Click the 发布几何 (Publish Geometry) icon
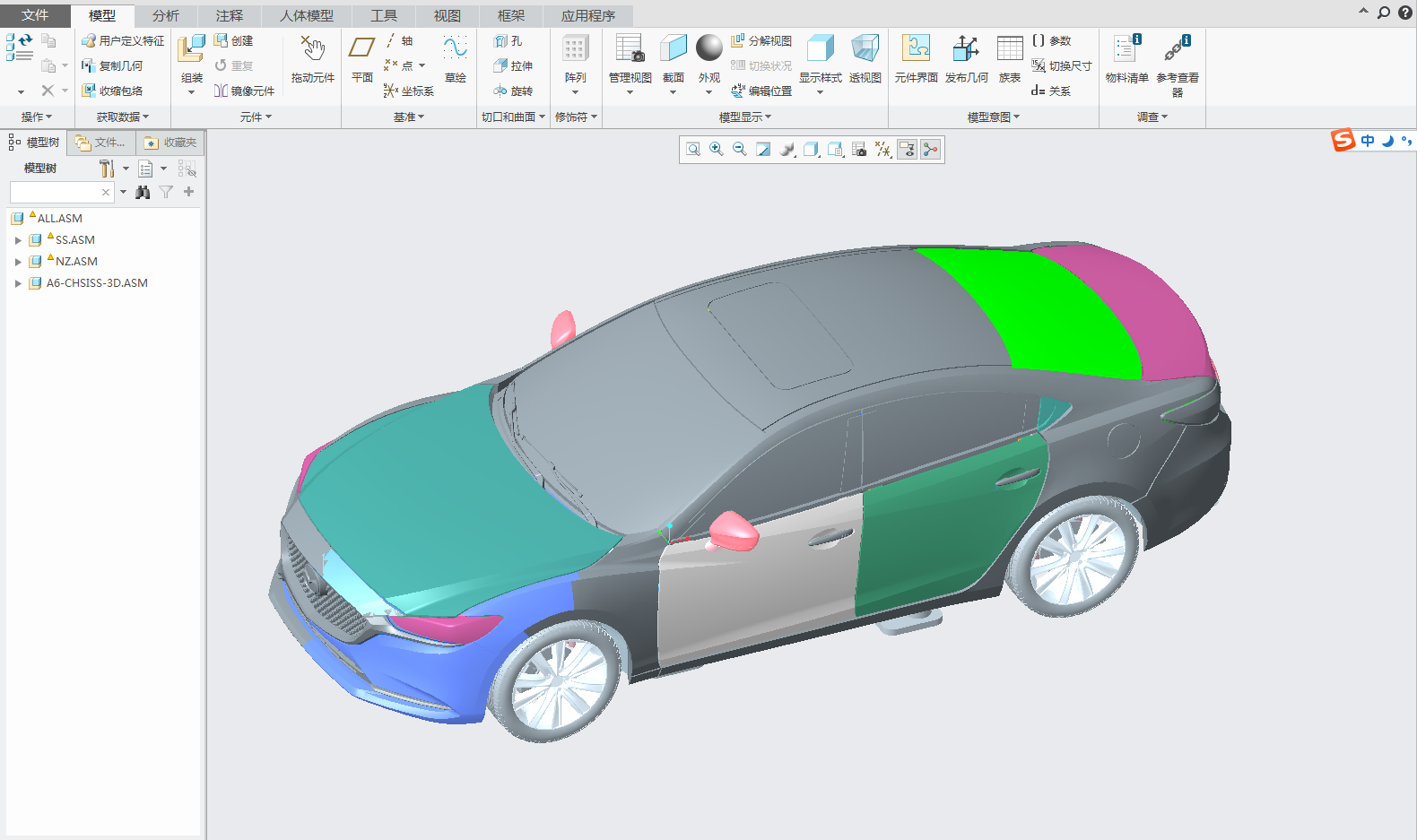Viewport: 1417px width, 840px height. click(x=966, y=59)
